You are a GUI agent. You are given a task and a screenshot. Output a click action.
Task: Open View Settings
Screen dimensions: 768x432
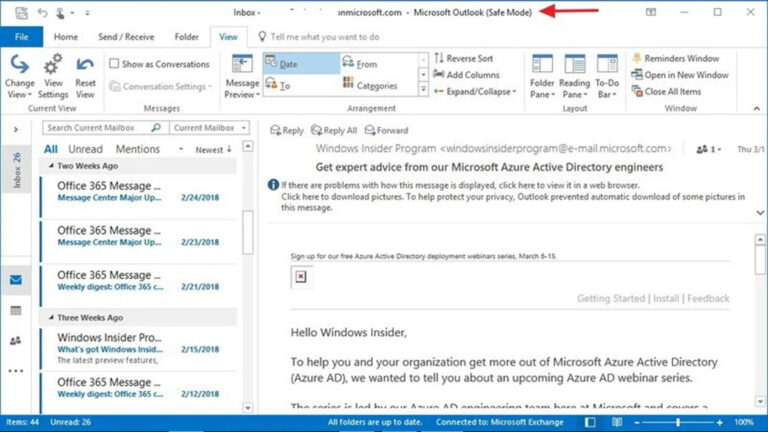[53, 76]
